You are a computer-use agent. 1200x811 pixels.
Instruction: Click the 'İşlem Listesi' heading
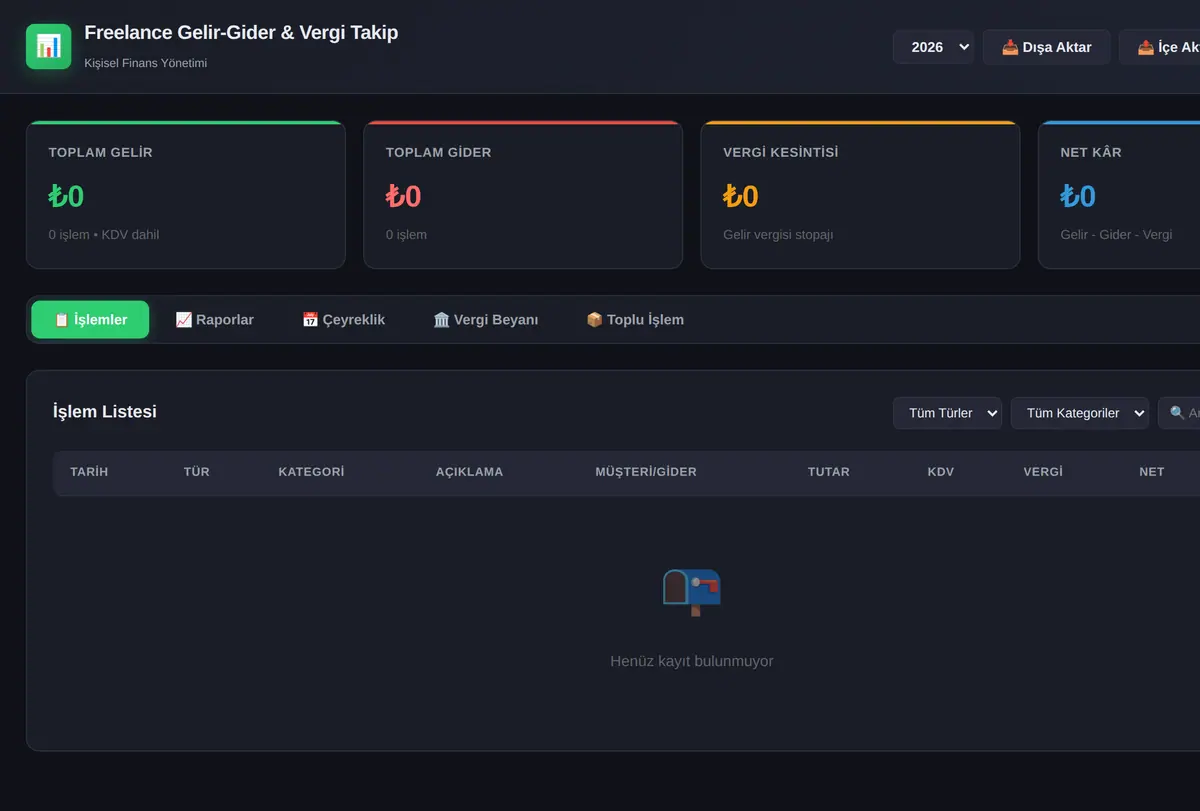[105, 412]
